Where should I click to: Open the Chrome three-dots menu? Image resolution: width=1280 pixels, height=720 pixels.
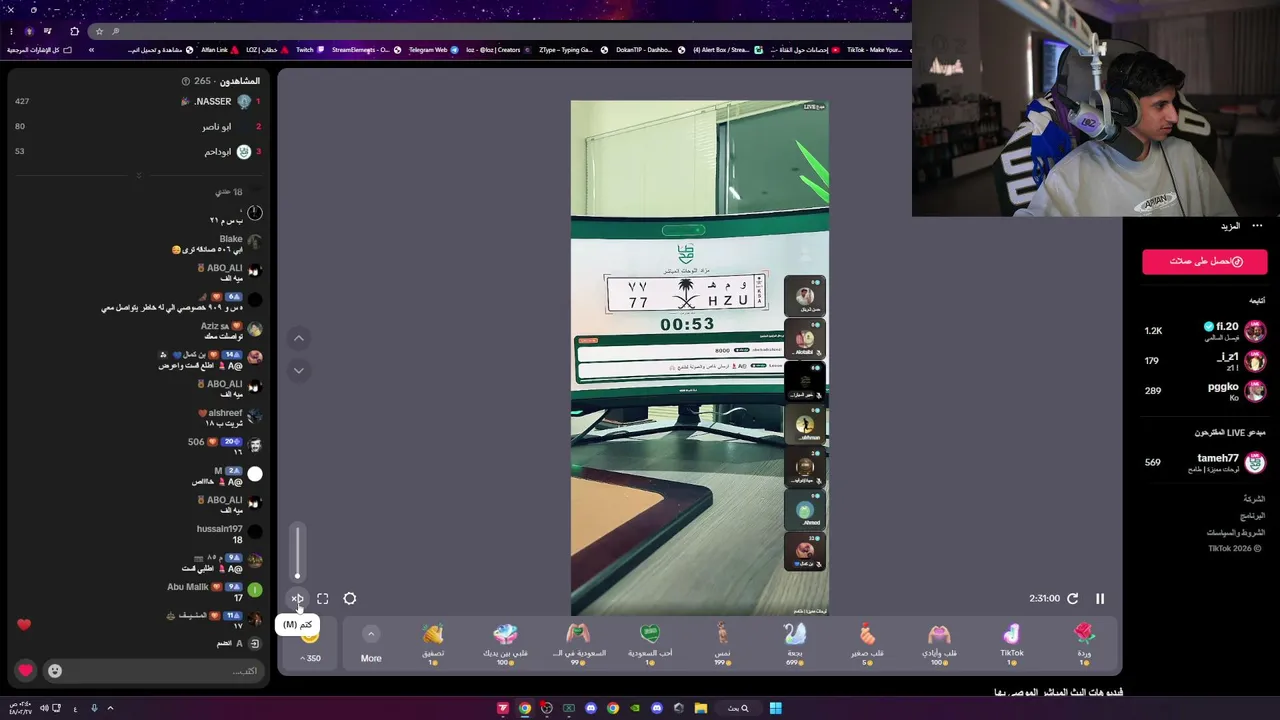13,31
